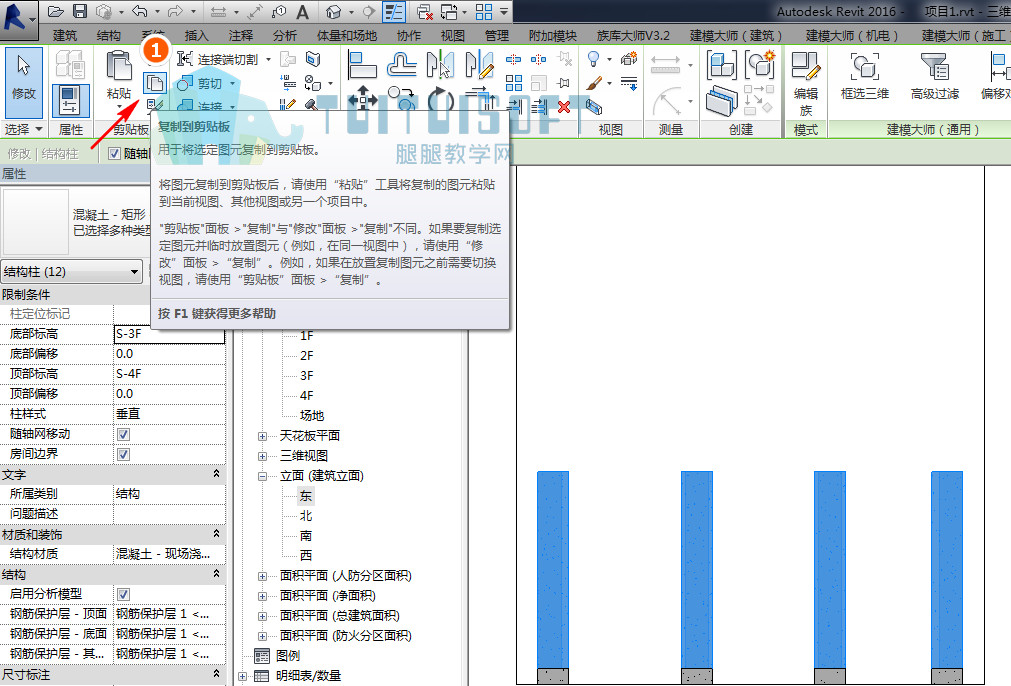The height and width of the screenshot is (686, 1011).
Task: Click the Save disk icon
Action: [x=80, y=11]
